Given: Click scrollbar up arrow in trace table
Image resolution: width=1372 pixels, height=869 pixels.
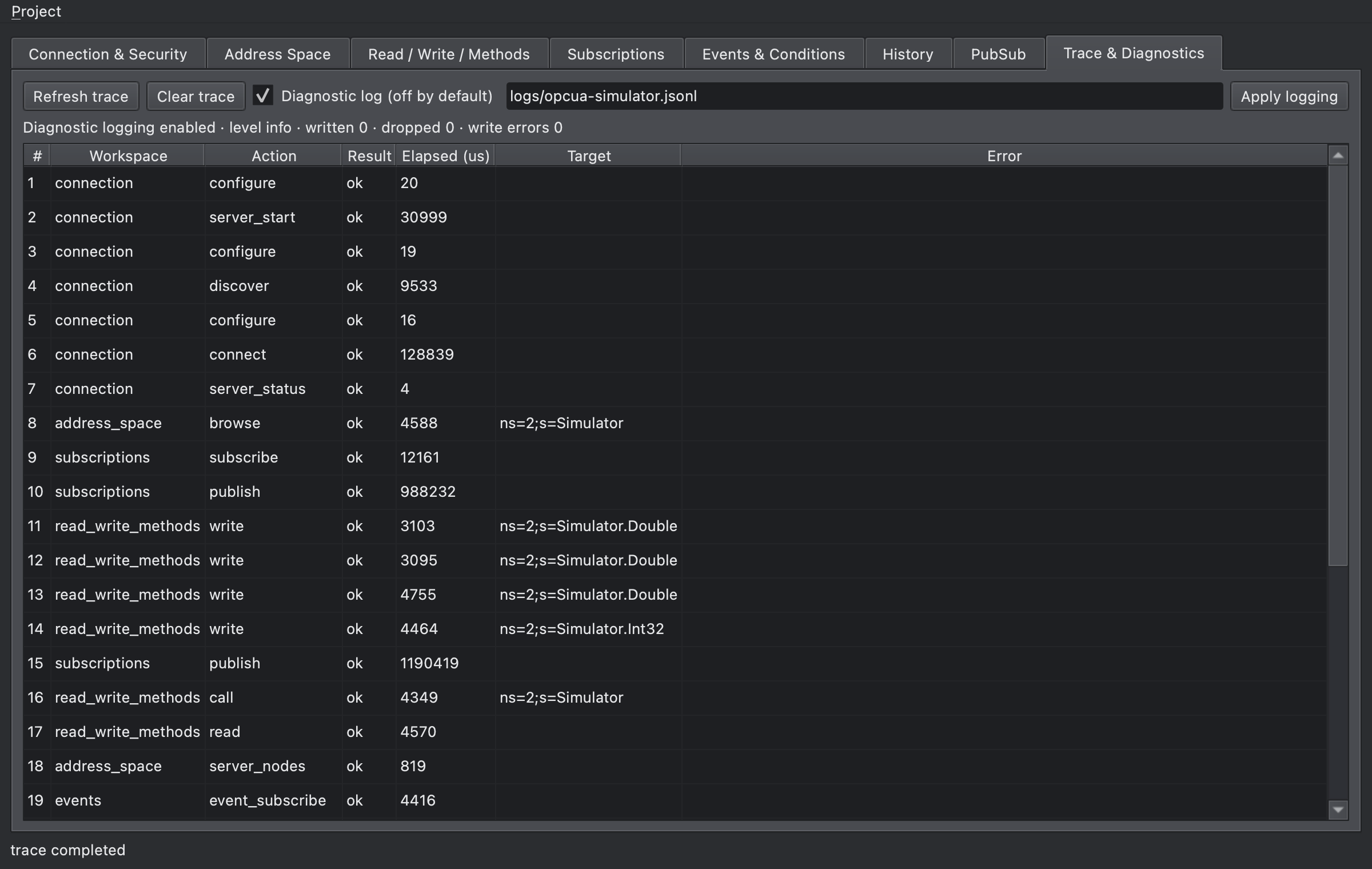Looking at the screenshot, I should click(x=1338, y=156).
